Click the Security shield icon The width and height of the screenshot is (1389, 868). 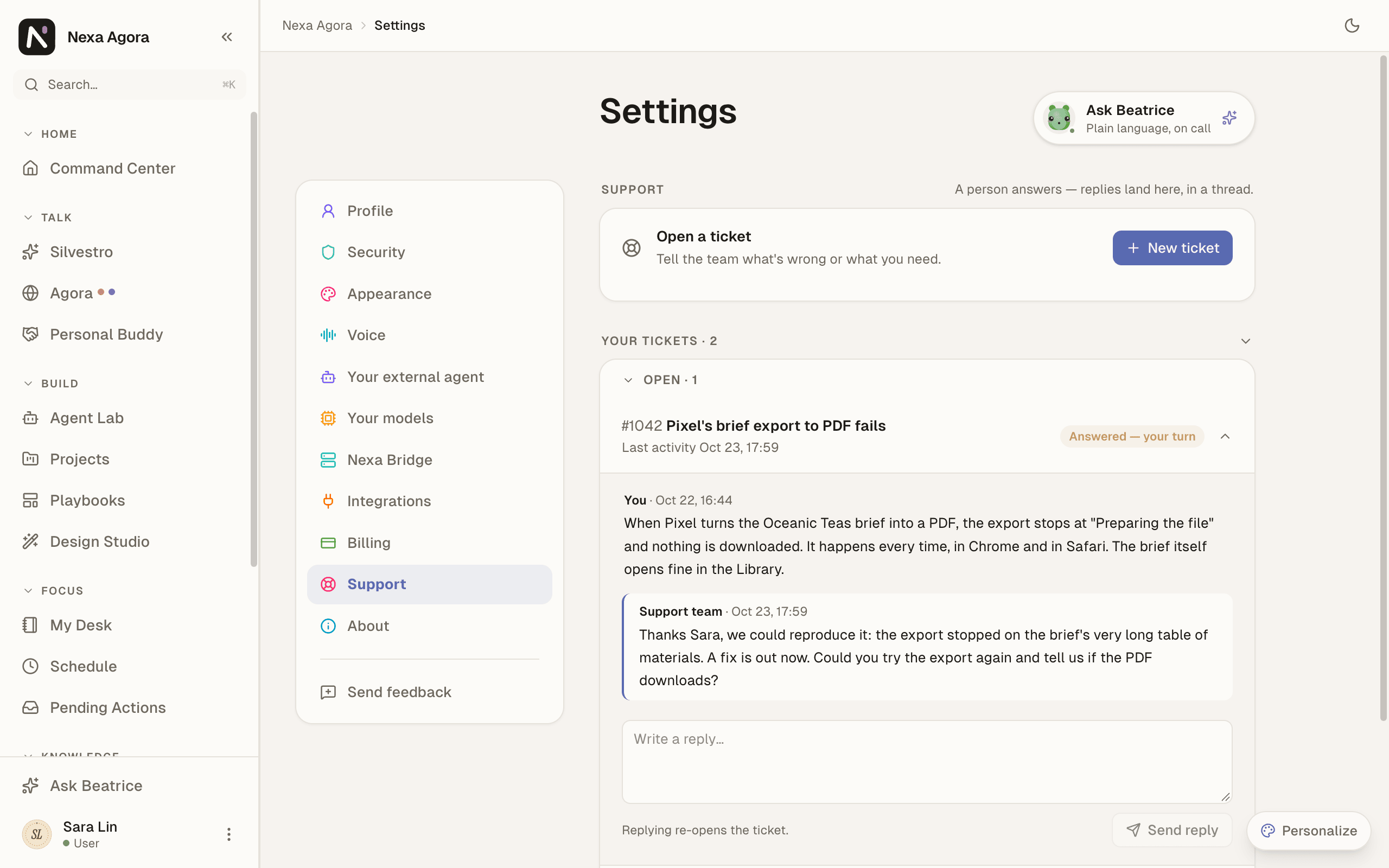[x=328, y=252]
